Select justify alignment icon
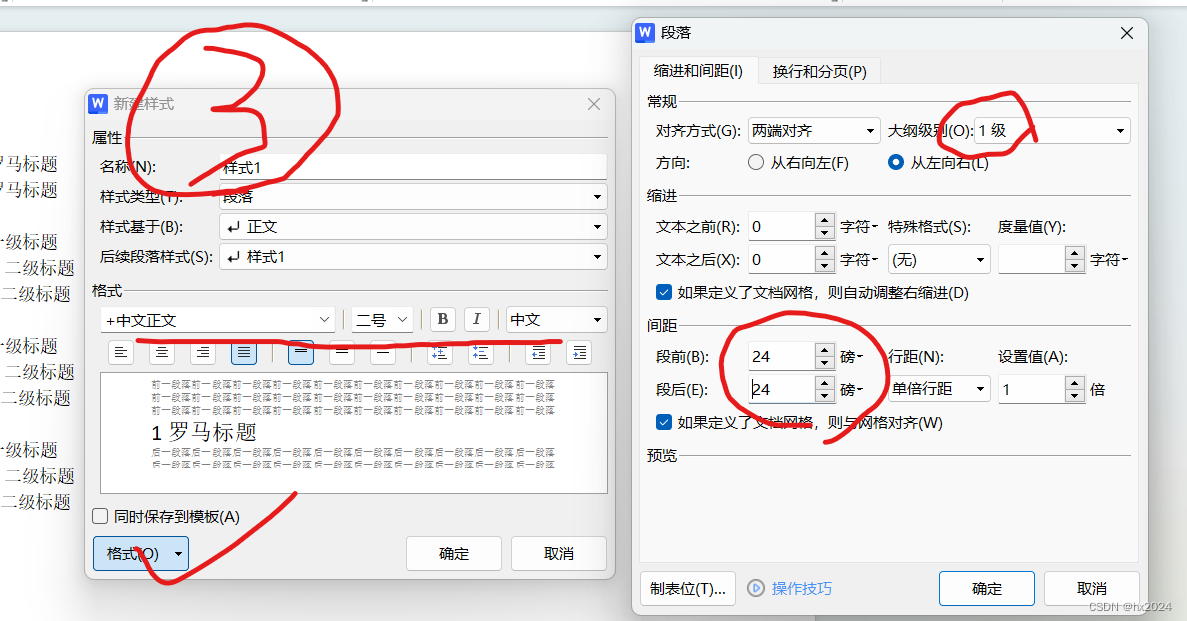The height and width of the screenshot is (621, 1187). (244, 352)
